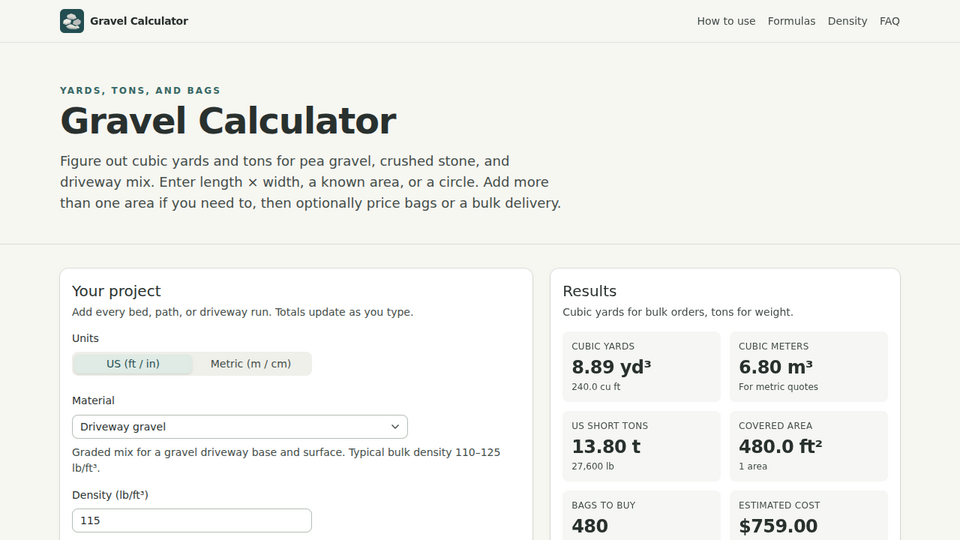Image resolution: width=960 pixels, height=540 pixels.
Task: Click the 6.80 m³ cubic meters value
Action: [x=776, y=367]
